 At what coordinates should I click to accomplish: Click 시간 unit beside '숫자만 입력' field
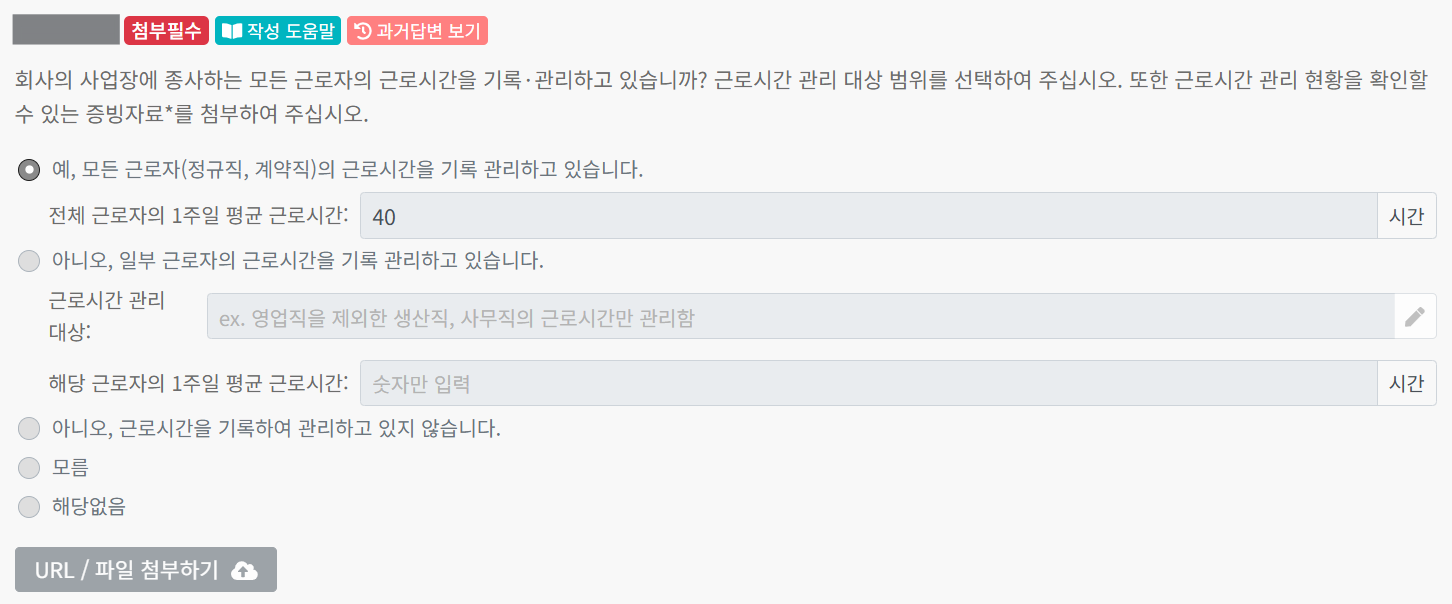1407,383
